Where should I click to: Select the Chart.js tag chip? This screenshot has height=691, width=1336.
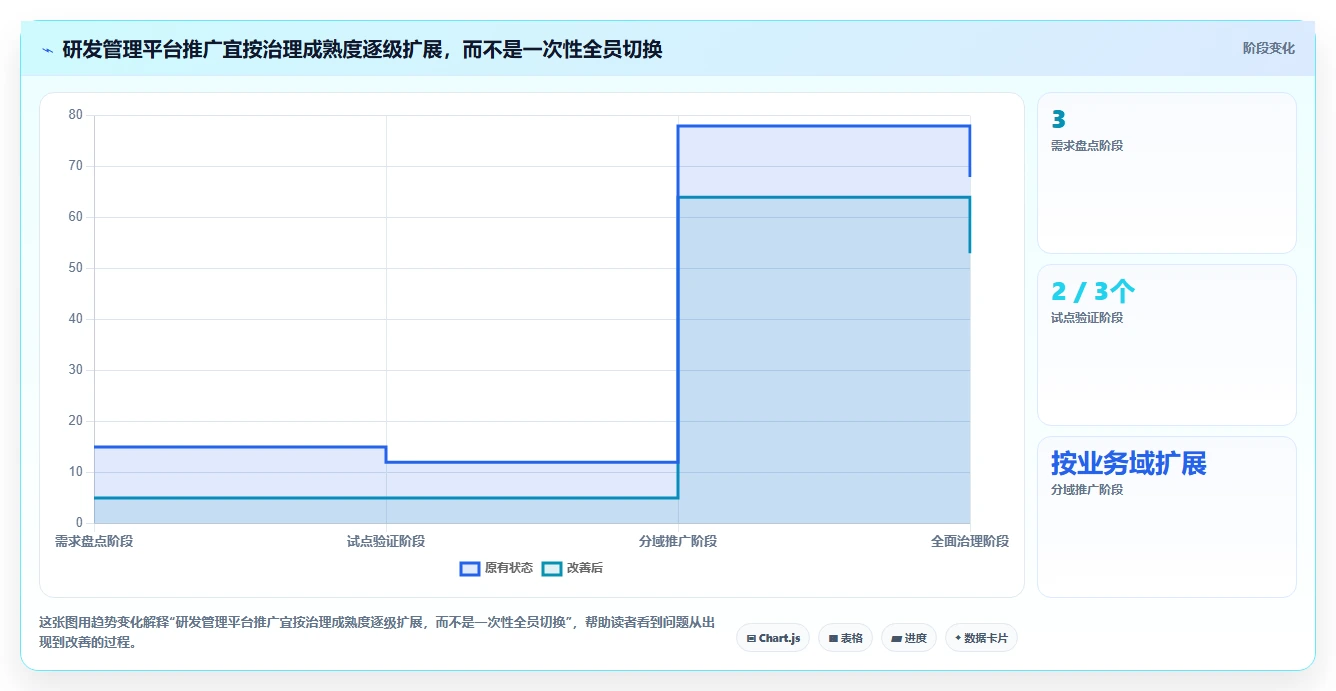773,638
